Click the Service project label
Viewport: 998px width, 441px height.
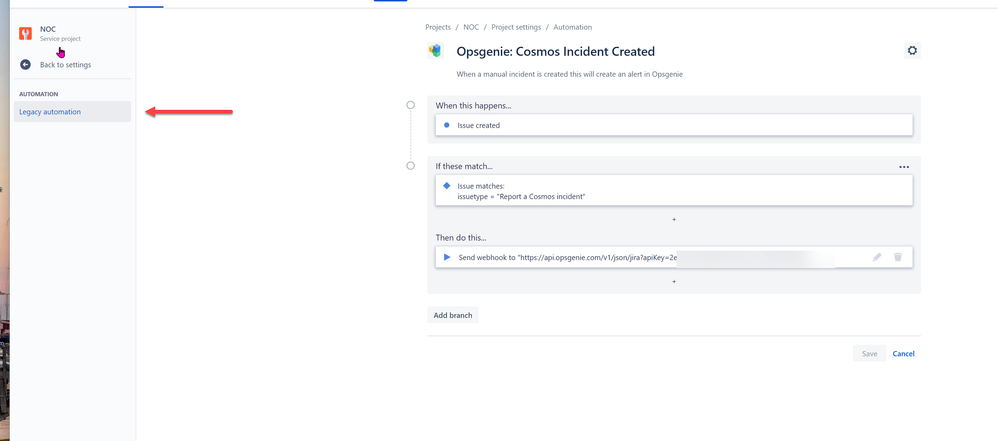tap(60, 39)
